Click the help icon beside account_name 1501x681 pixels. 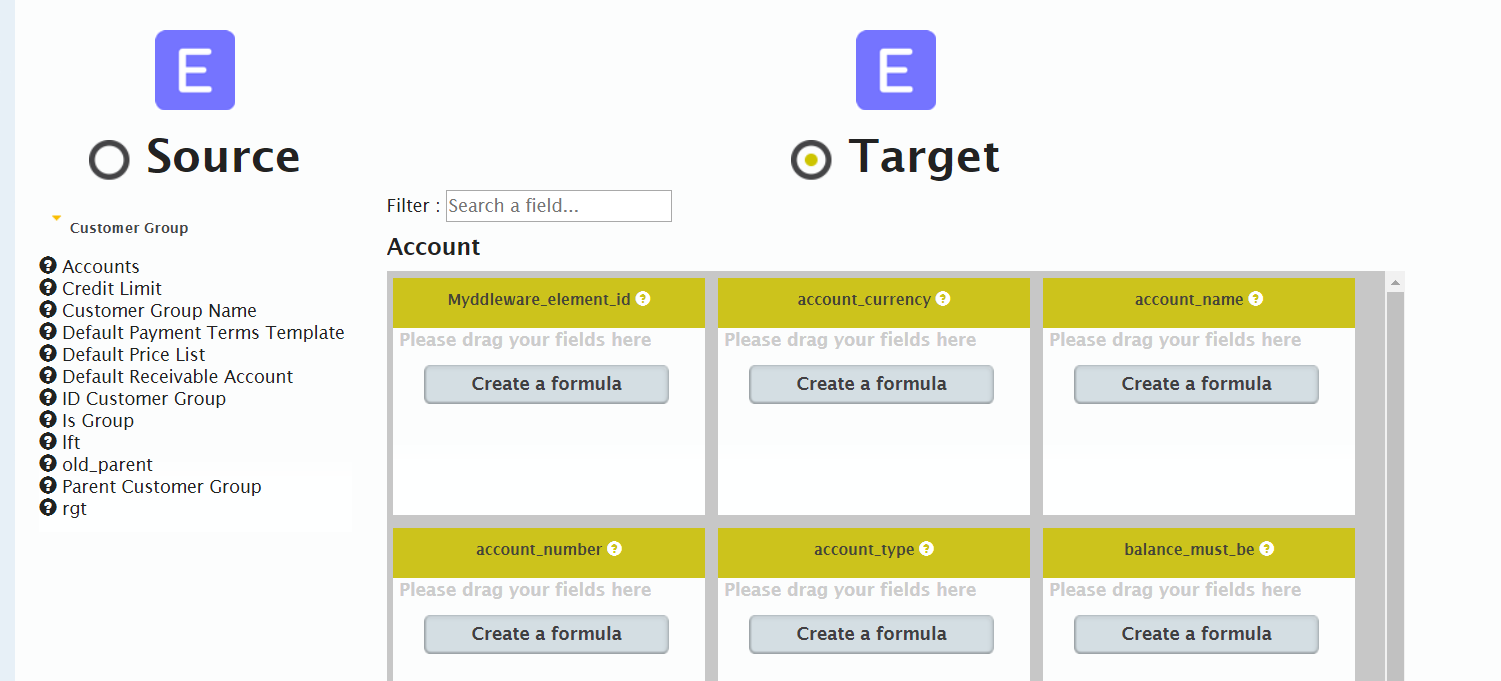tap(1256, 298)
